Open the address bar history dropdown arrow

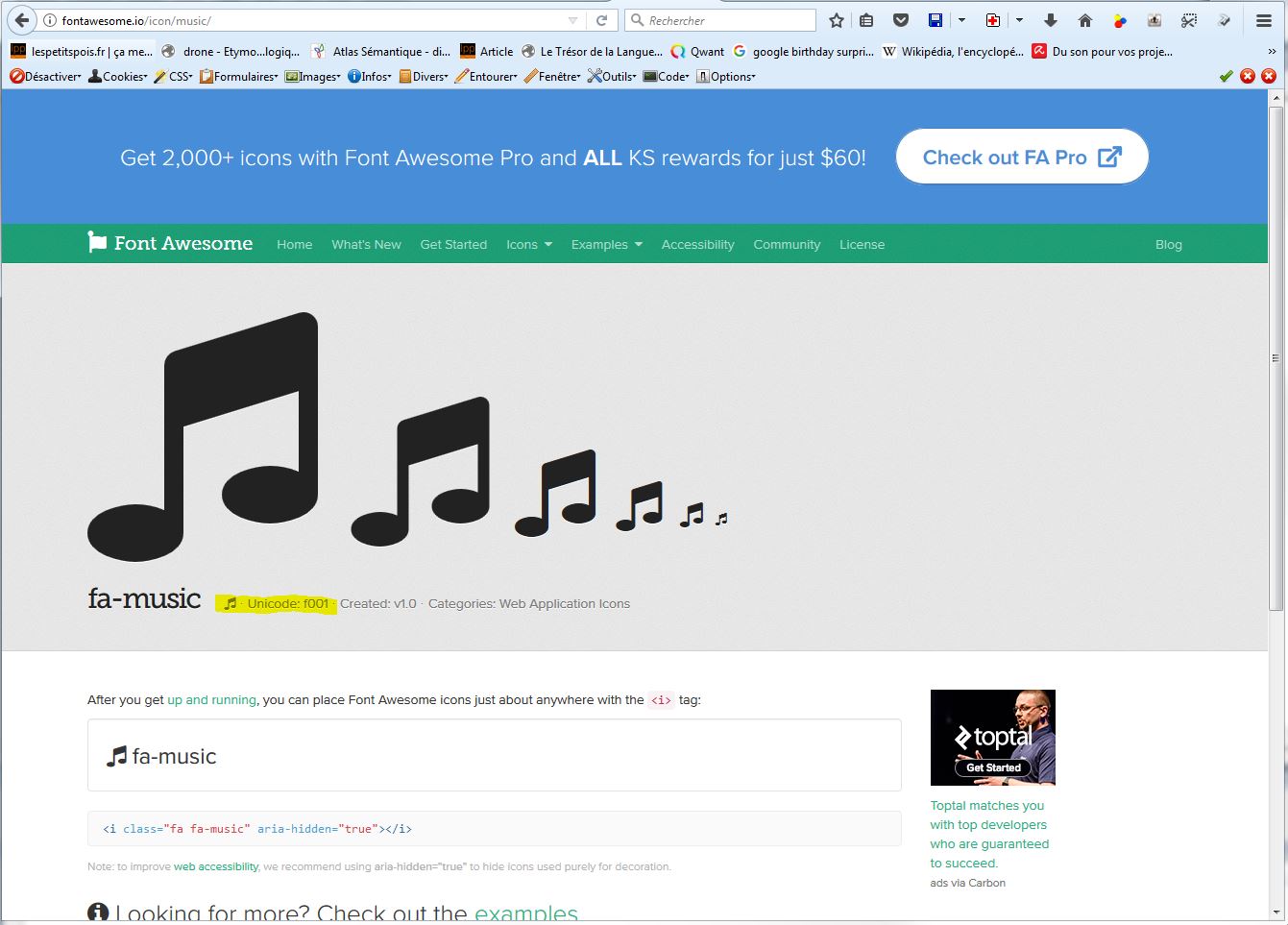click(573, 20)
